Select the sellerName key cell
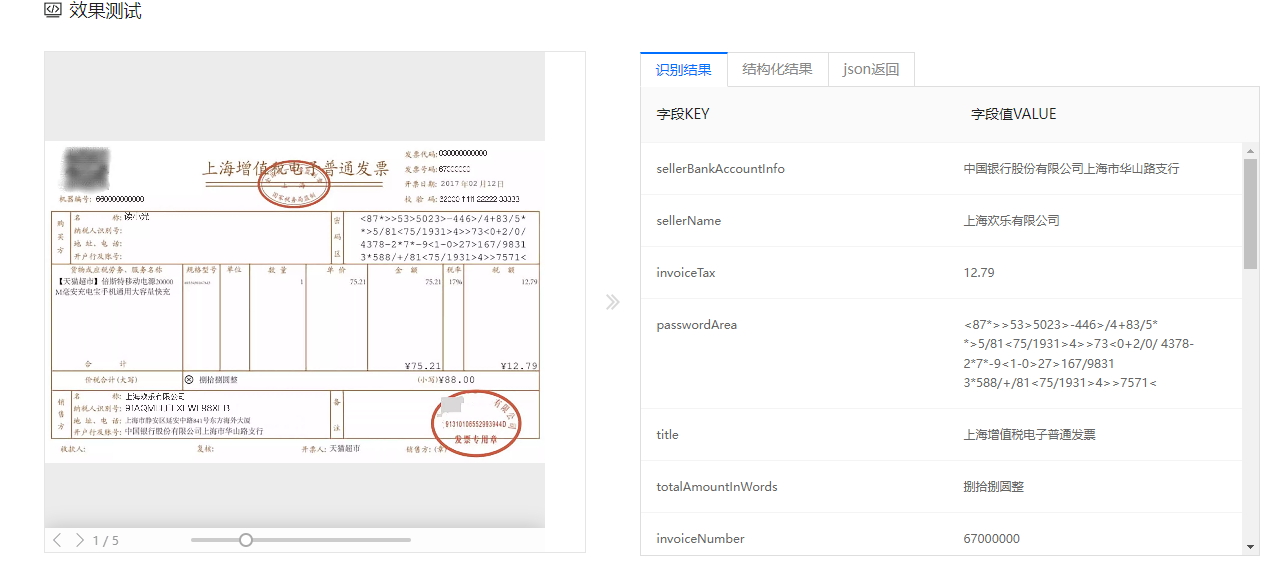The image size is (1271, 572). click(x=689, y=221)
